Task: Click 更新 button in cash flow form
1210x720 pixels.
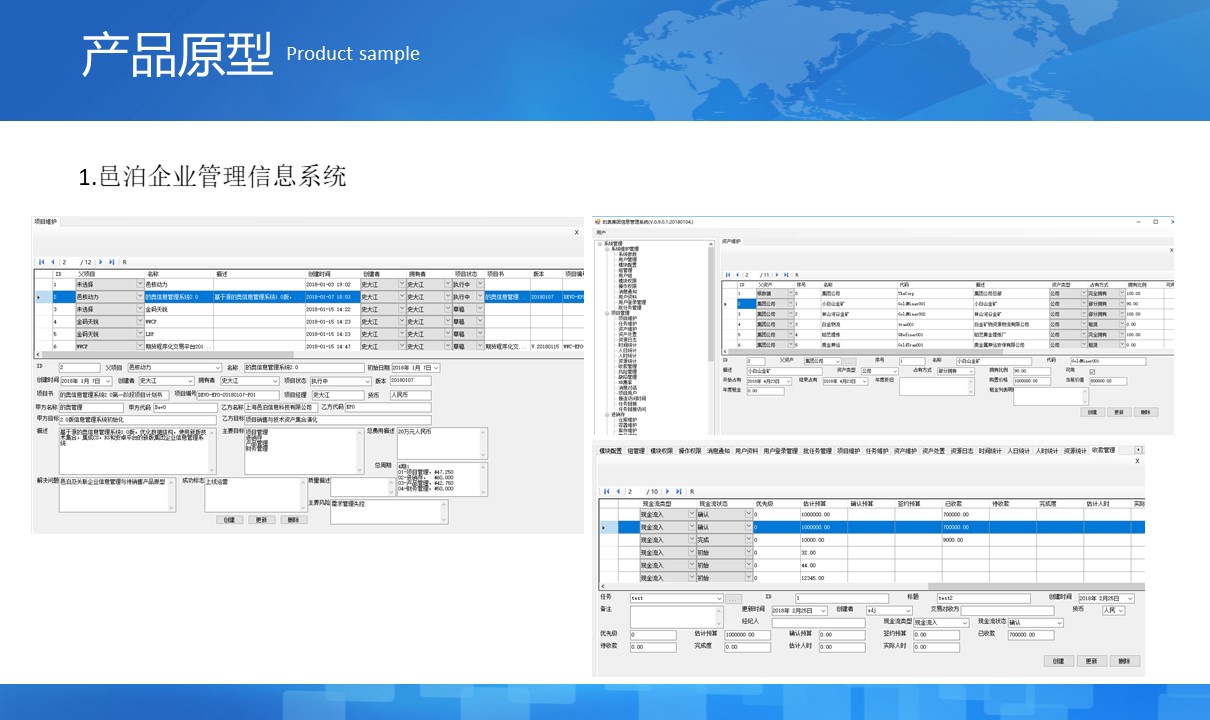Action: pos(1092,661)
